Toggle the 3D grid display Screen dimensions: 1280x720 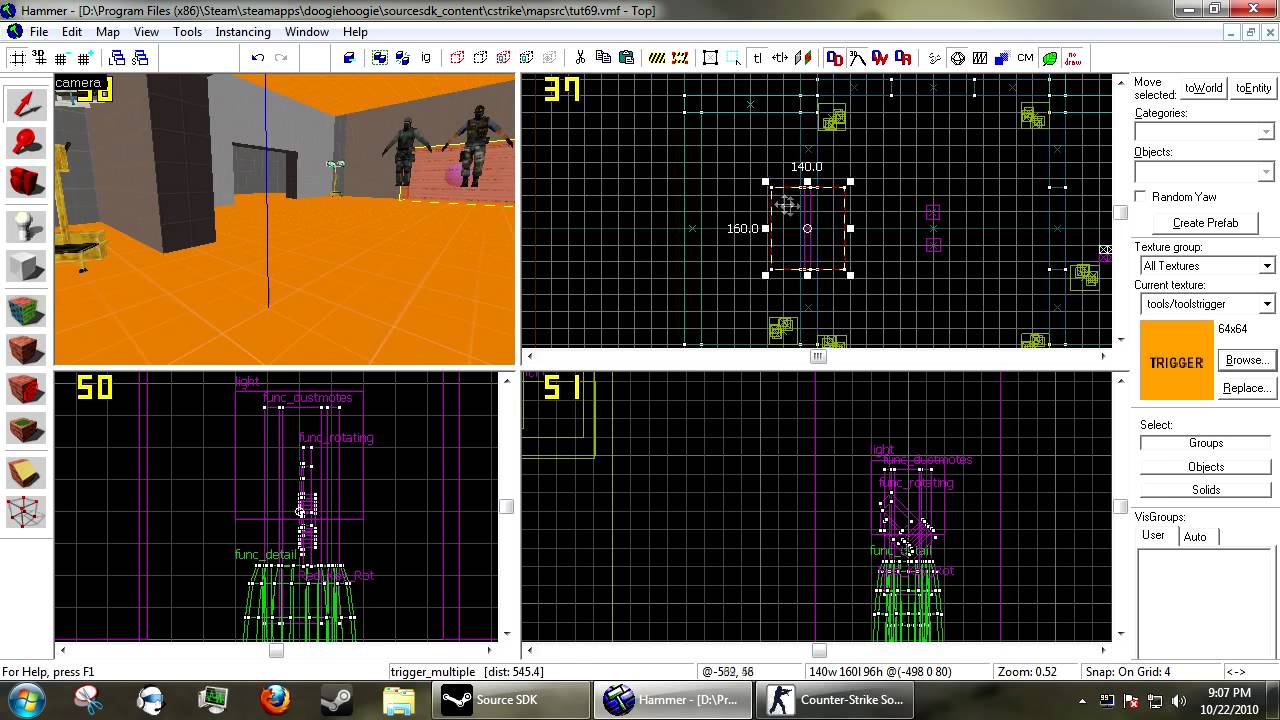pyautogui.click(x=40, y=58)
